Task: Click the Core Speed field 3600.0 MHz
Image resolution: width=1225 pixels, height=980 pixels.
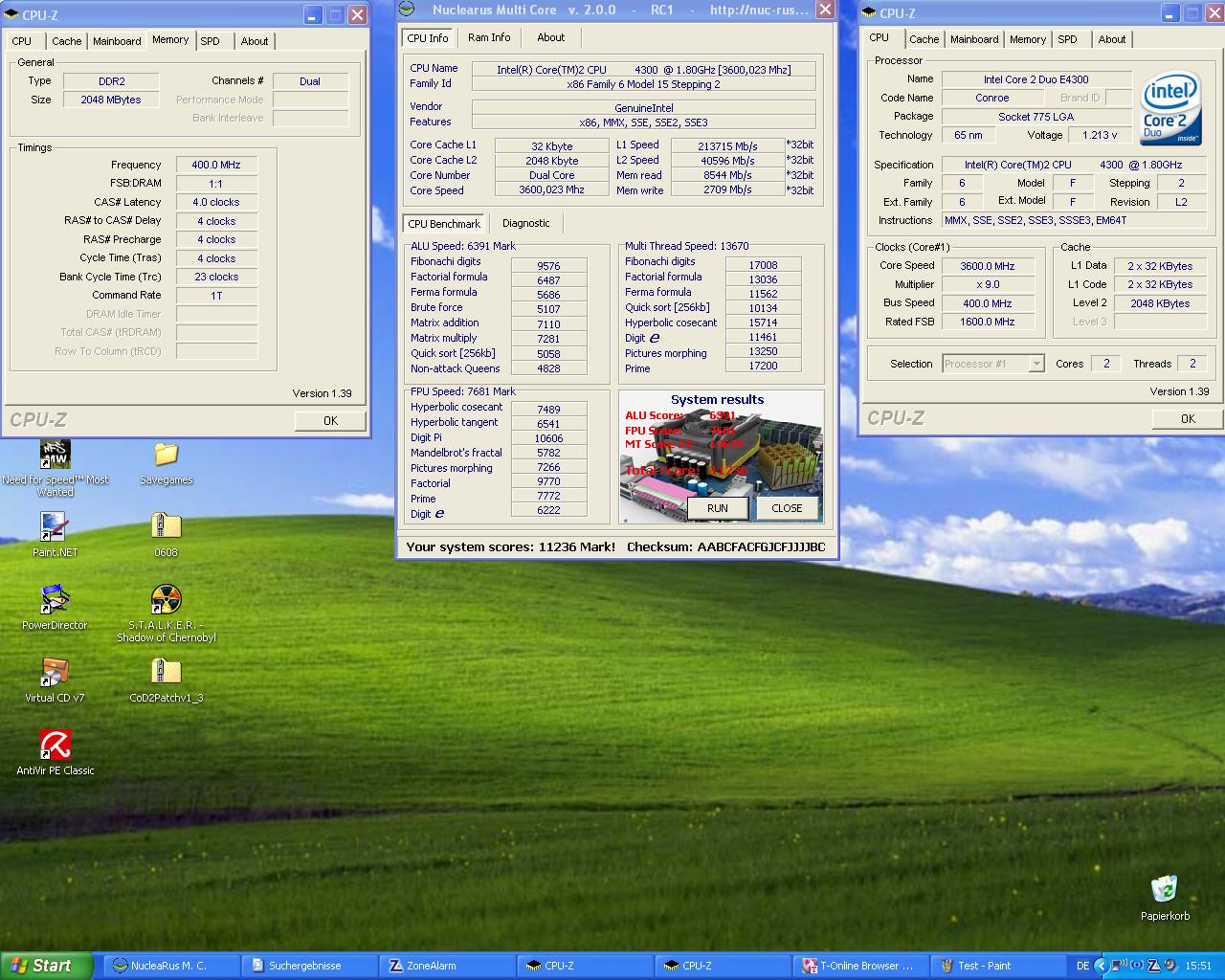Action: point(987,266)
